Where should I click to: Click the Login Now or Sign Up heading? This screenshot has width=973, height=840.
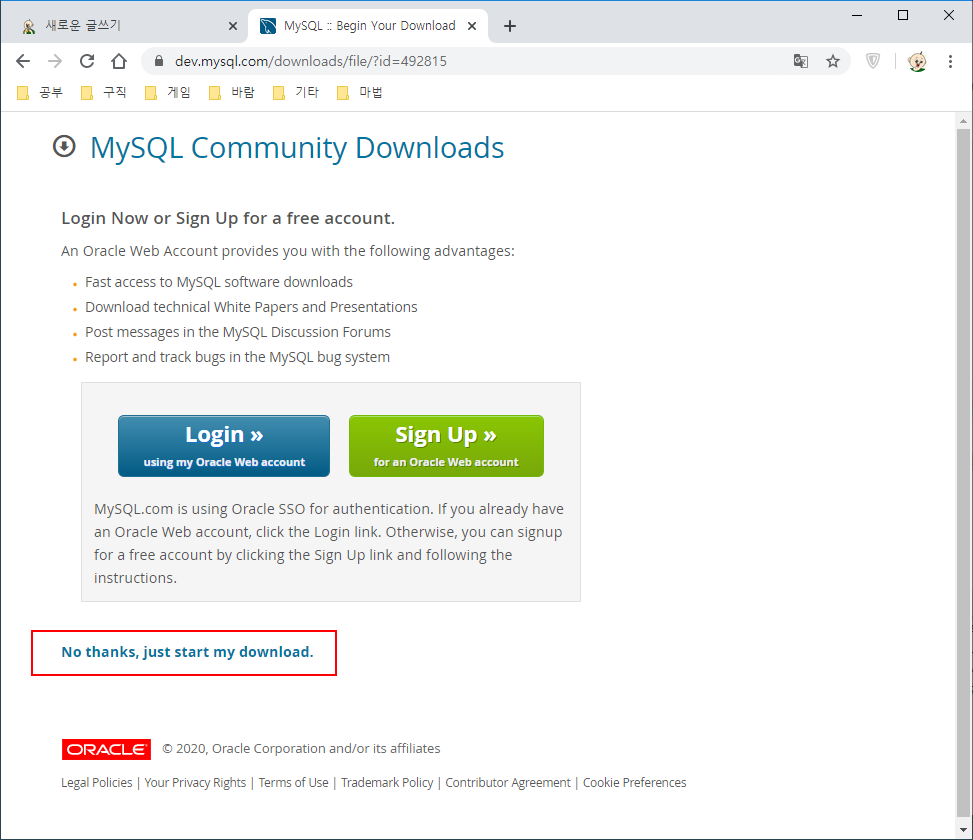(228, 218)
